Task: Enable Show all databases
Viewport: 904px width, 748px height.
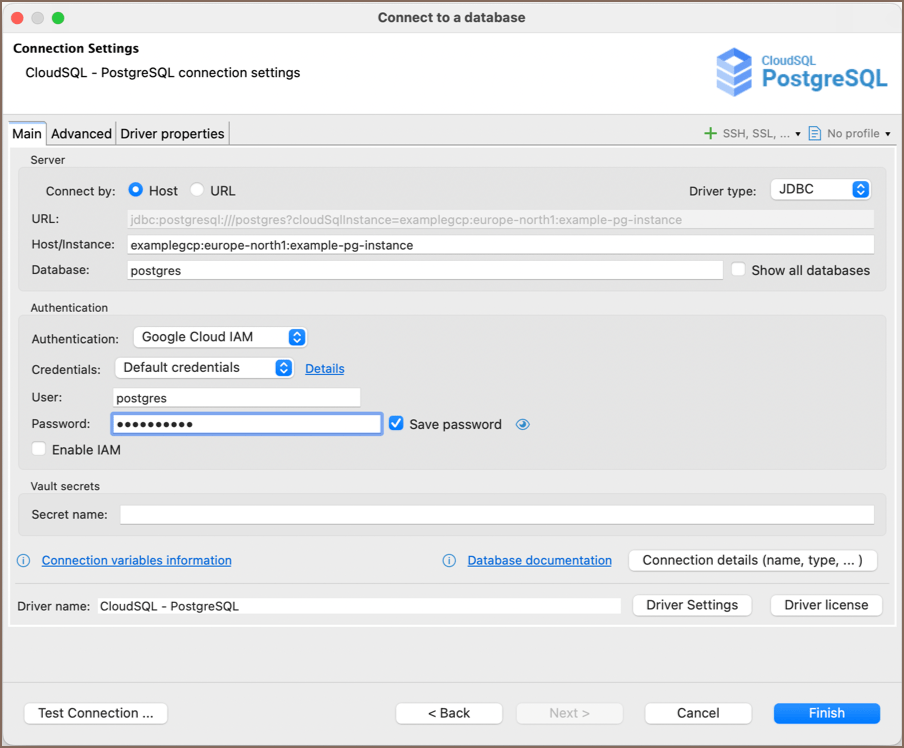Action: [738, 269]
